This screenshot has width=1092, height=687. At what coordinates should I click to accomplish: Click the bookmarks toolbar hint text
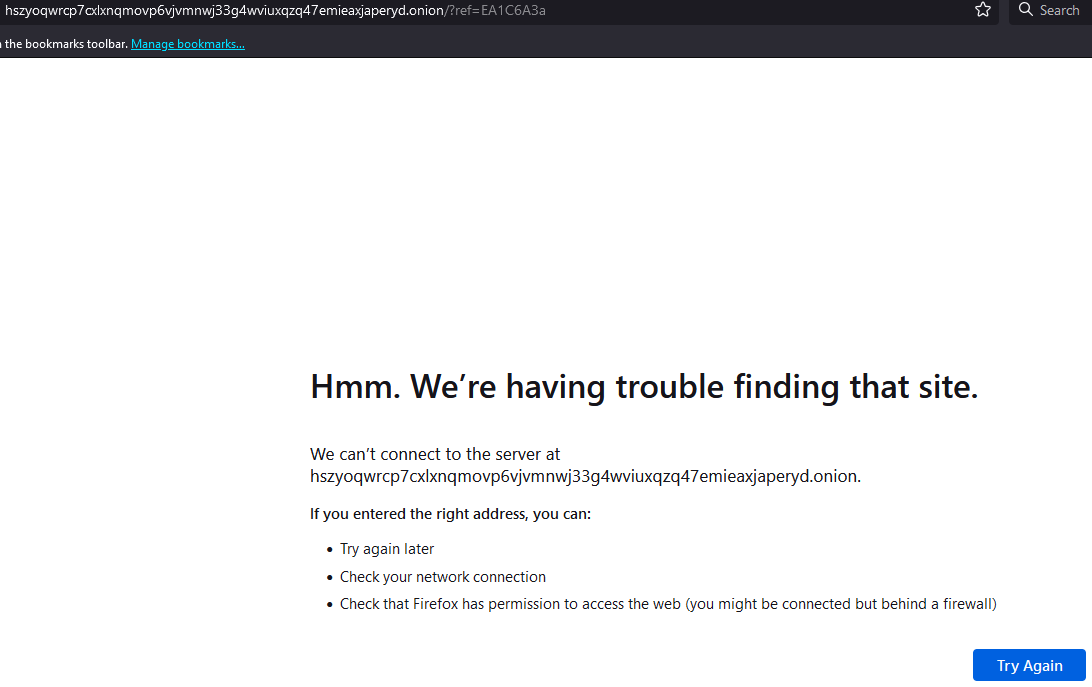pyautogui.click(x=64, y=44)
